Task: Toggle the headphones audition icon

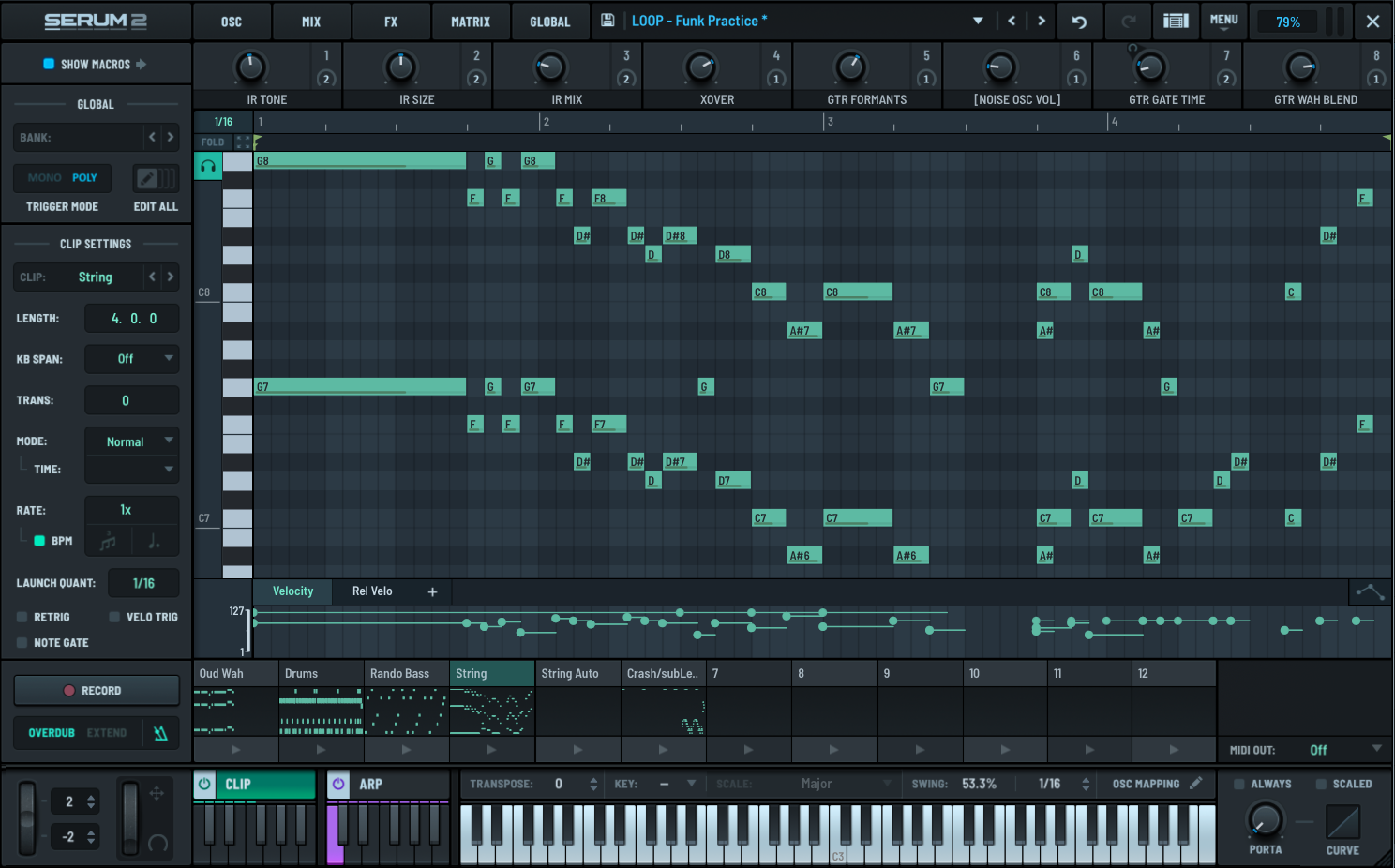Action: (x=208, y=166)
